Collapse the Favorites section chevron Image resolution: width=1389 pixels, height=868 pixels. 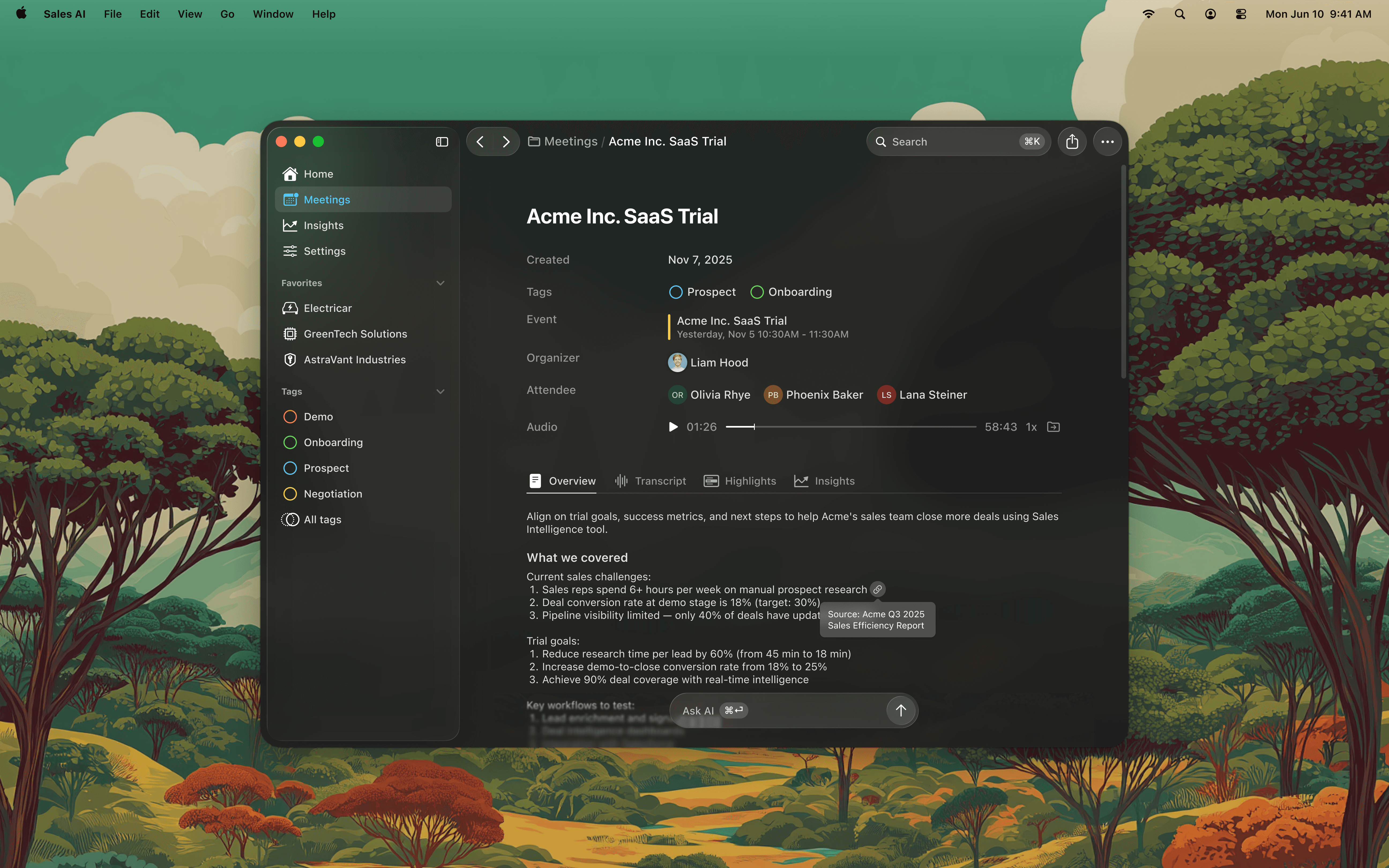click(440, 283)
